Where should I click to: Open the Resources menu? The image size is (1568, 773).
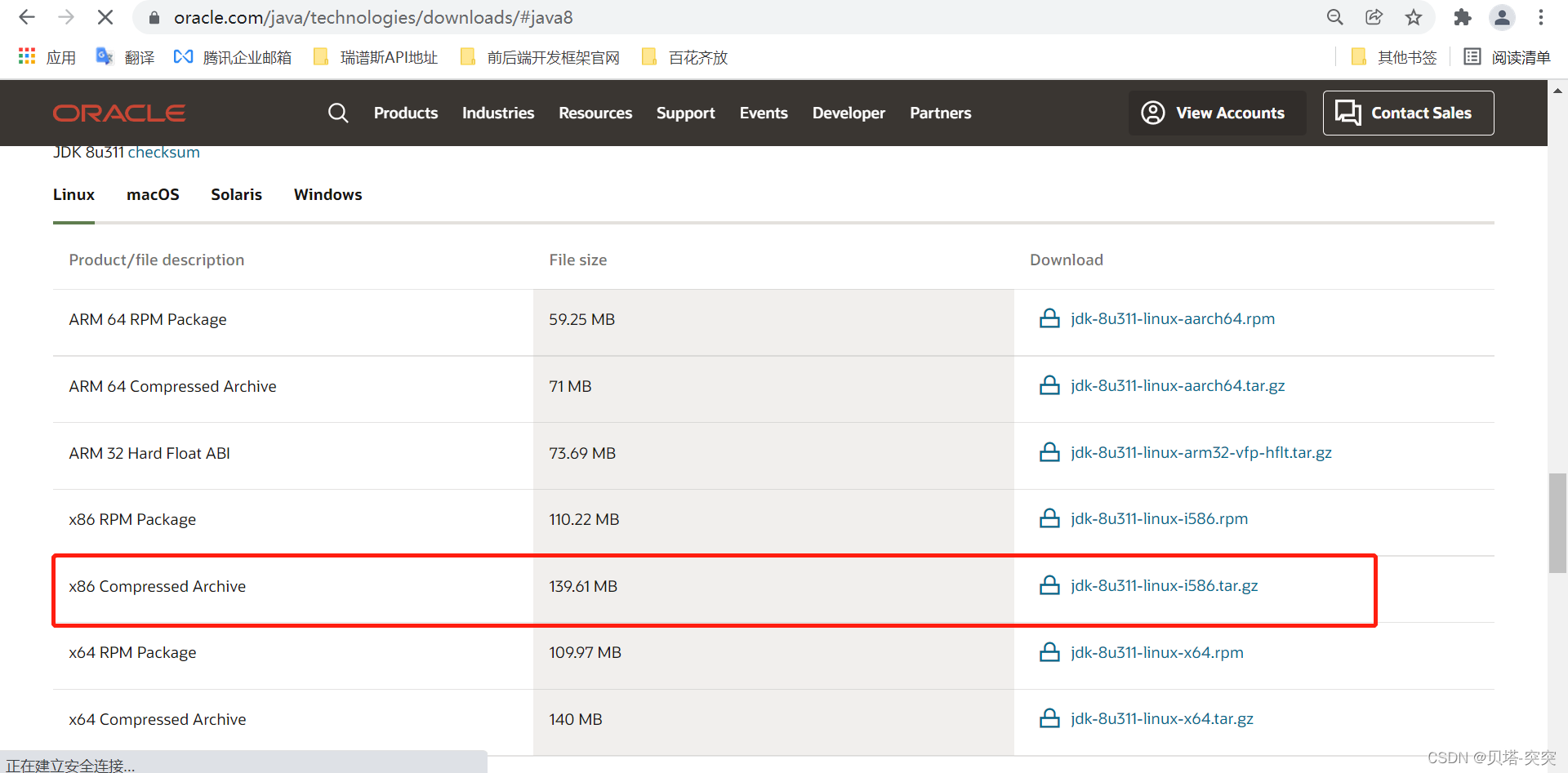(x=595, y=113)
